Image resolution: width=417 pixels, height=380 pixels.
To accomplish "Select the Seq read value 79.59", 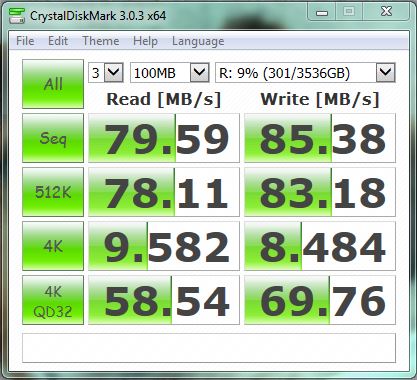I will (164, 138).
